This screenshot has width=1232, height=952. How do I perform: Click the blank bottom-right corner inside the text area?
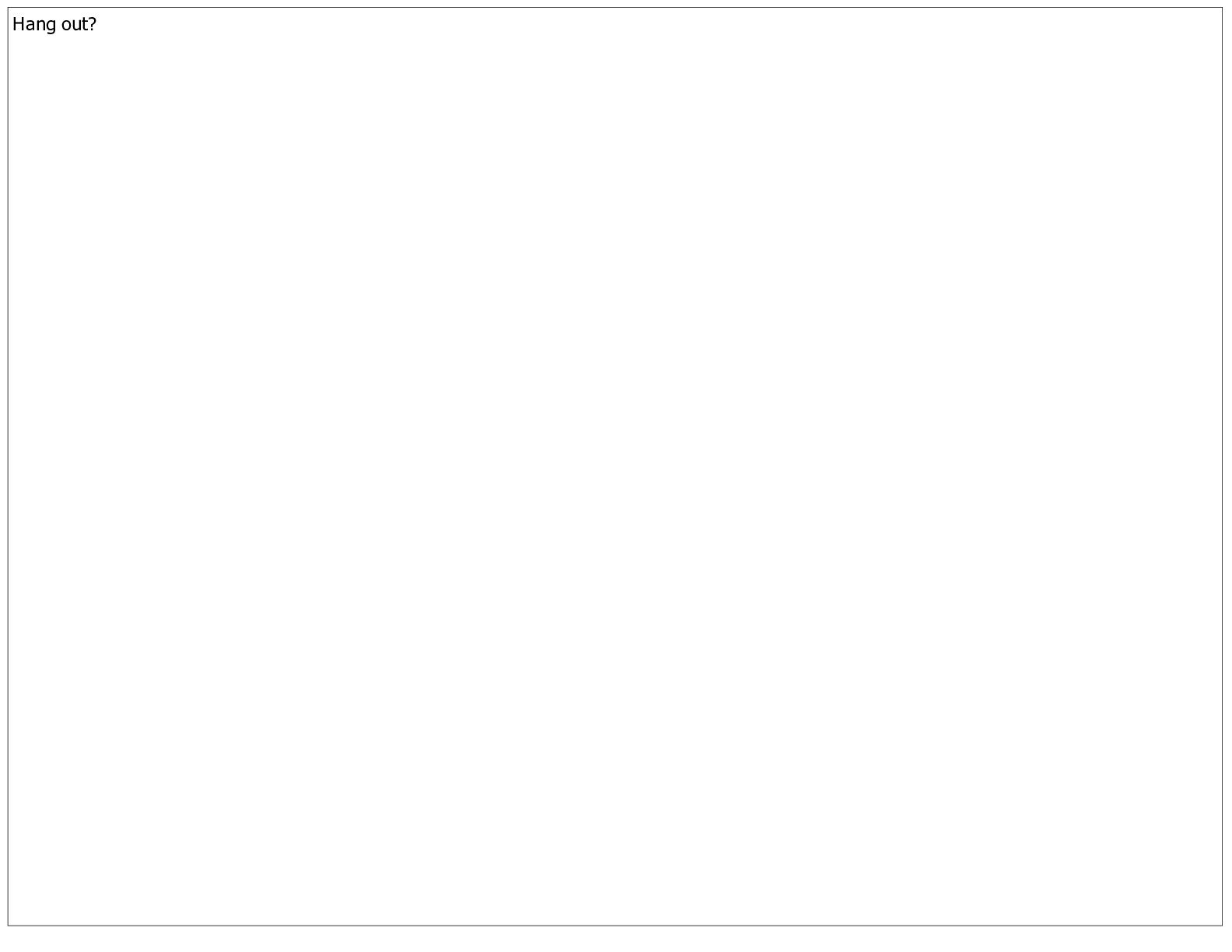click(x=1206, y=910)
